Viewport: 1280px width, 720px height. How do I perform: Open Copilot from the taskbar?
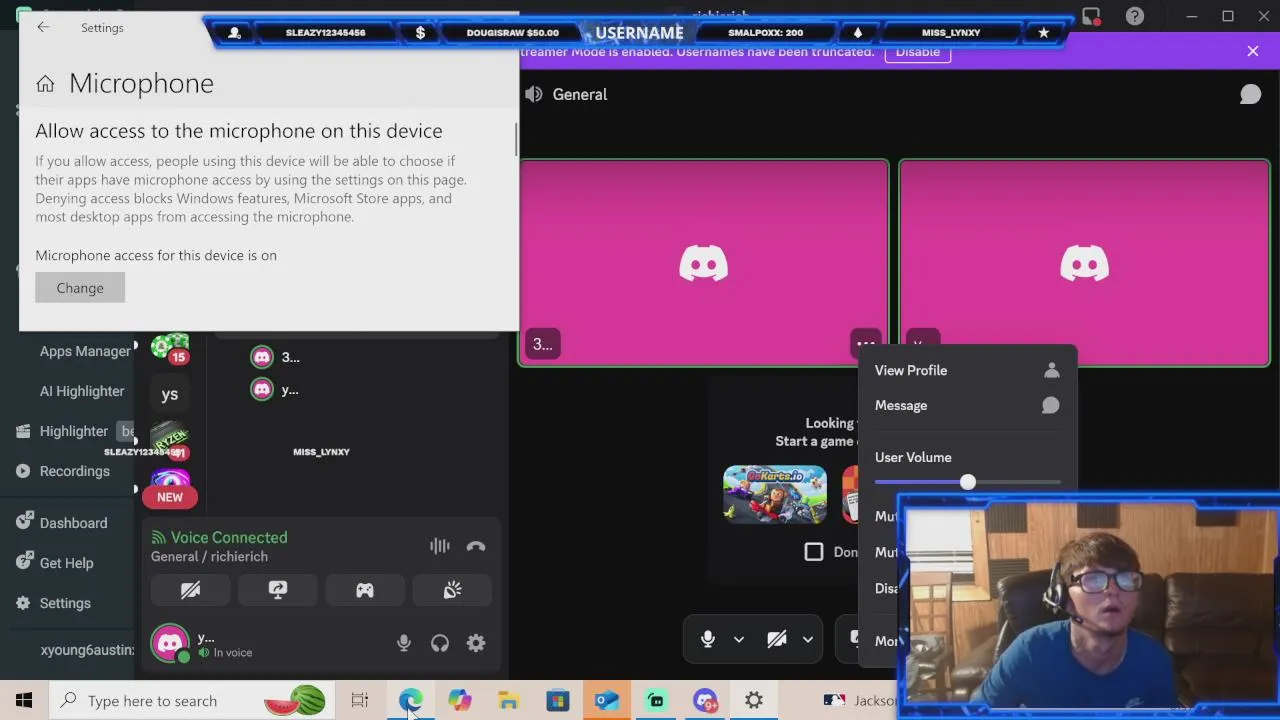click(459, 700)
